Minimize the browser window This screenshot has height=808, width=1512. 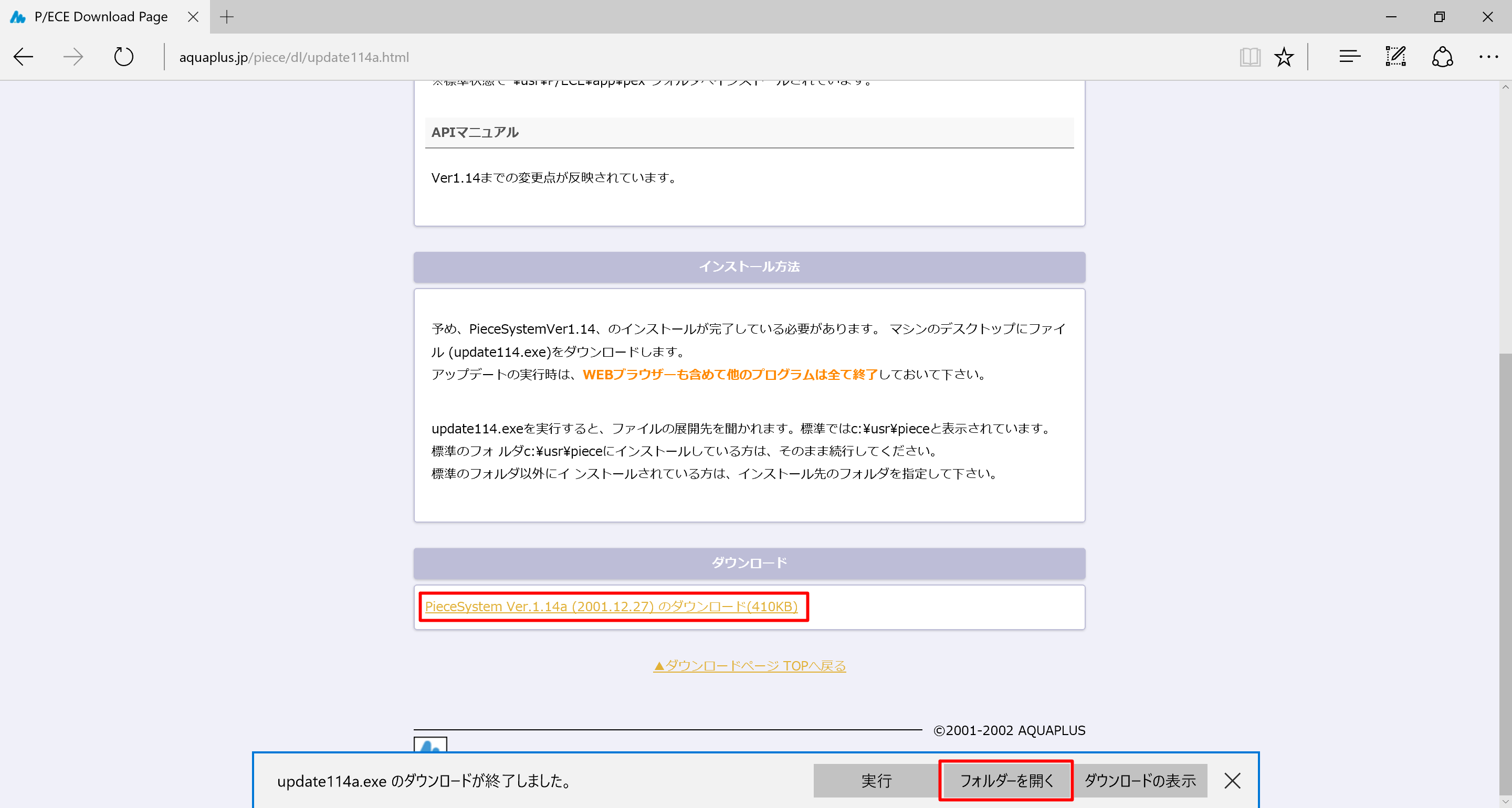1391,17
